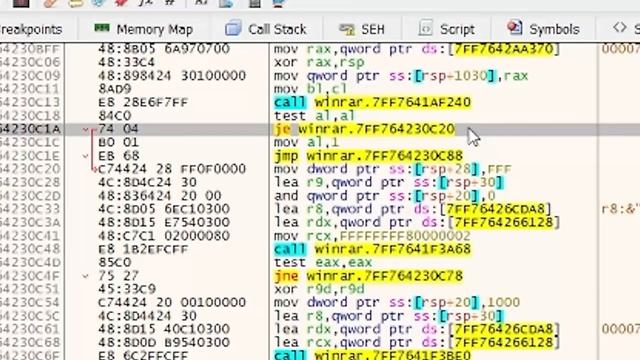Select the 'mov al,1' instruction
Screen dimensions: 640x360
tap(306, 142)
